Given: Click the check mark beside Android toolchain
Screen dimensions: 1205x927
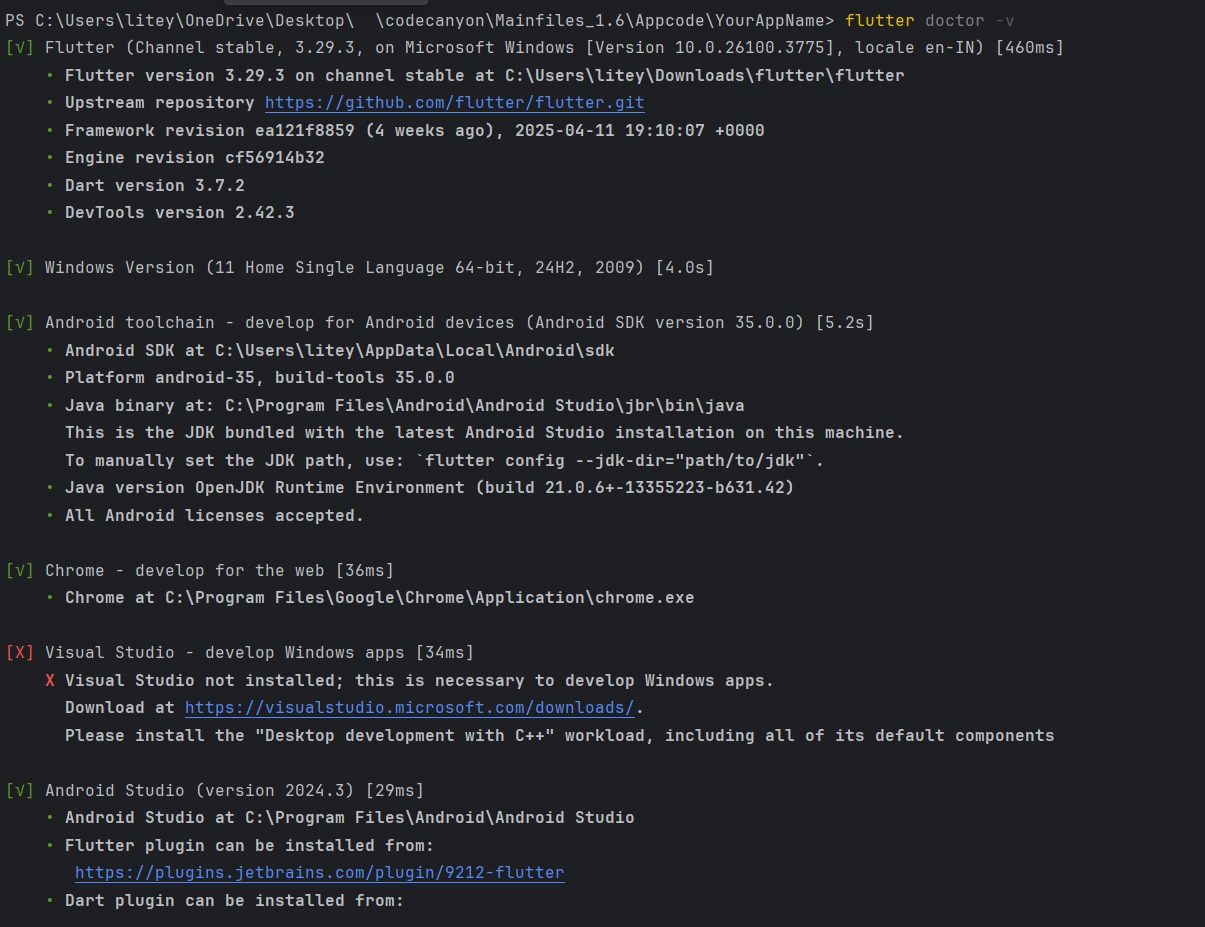Looking at the screenshot, I should pyautogui.click(x=20, y=323).
